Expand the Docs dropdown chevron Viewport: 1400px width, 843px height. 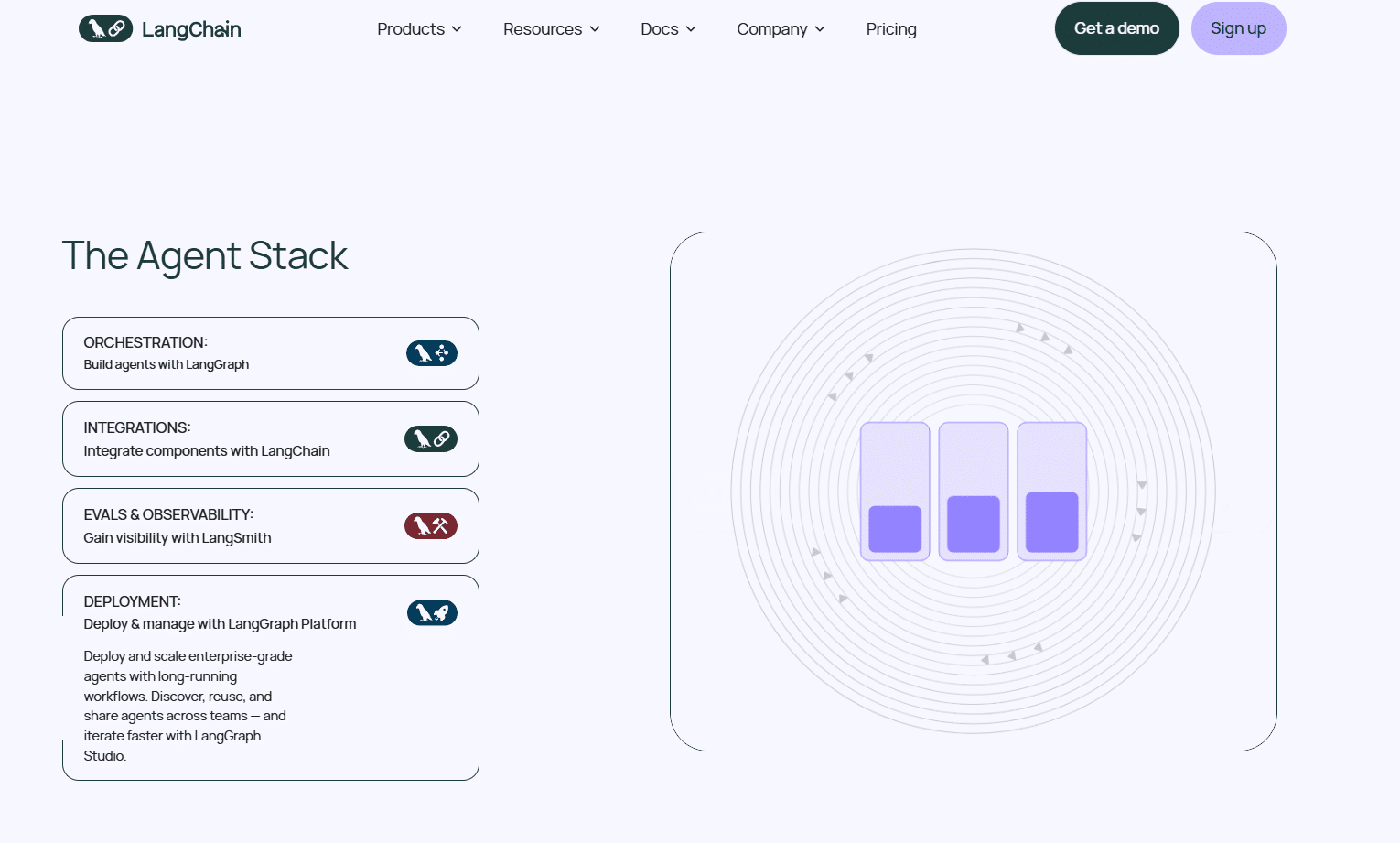click(x=691, y=29)
